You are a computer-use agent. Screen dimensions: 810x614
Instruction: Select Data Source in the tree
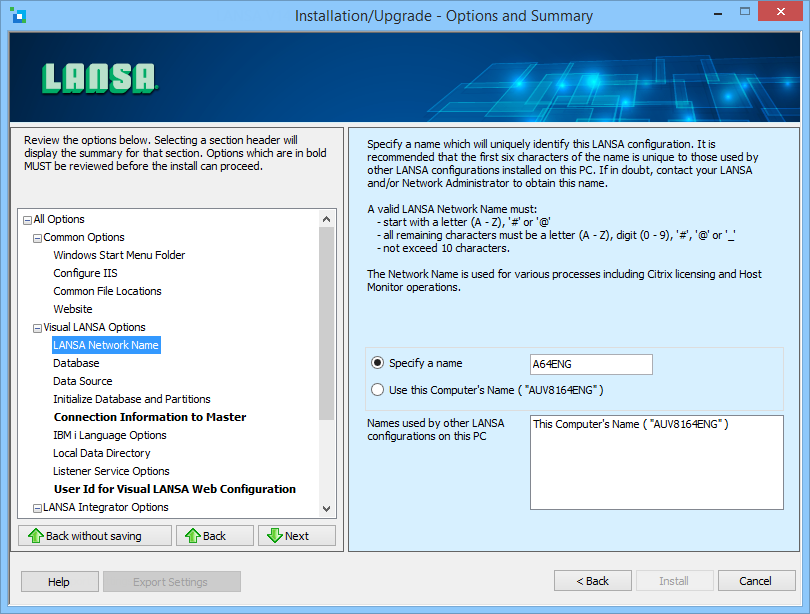coord(83,381)
